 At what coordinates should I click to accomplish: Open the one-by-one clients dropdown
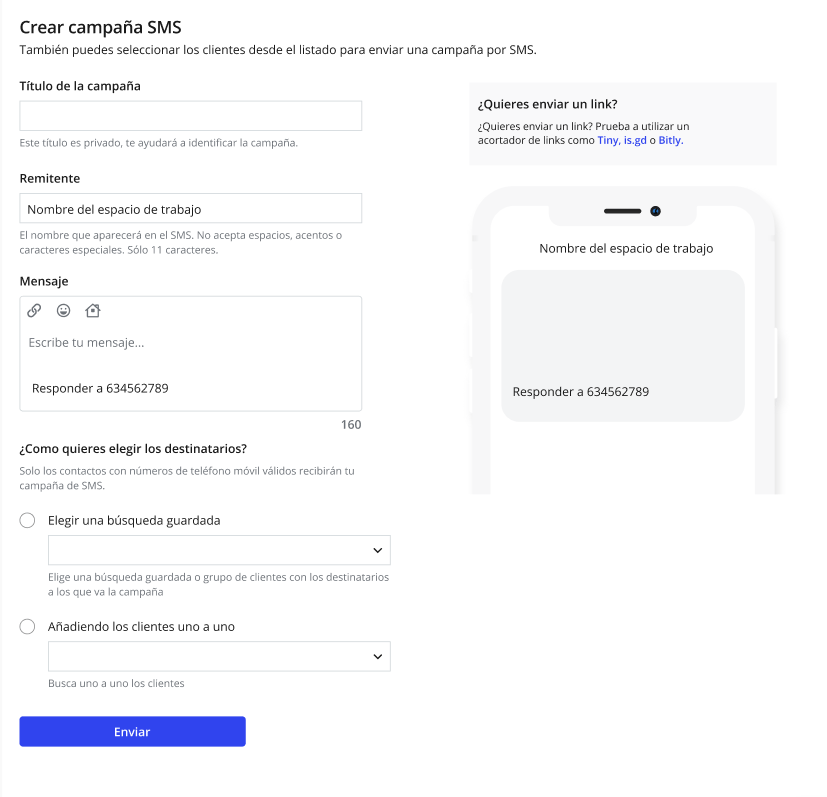pos(219,656)
